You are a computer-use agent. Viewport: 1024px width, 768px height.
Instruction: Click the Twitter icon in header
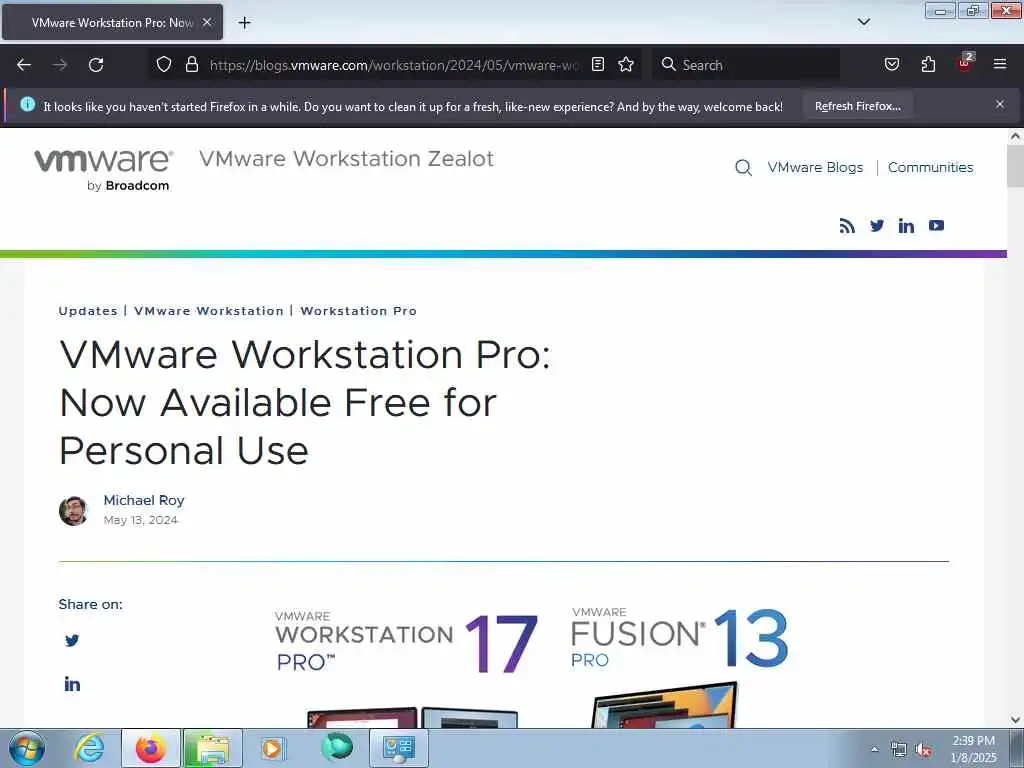(877, 225)
